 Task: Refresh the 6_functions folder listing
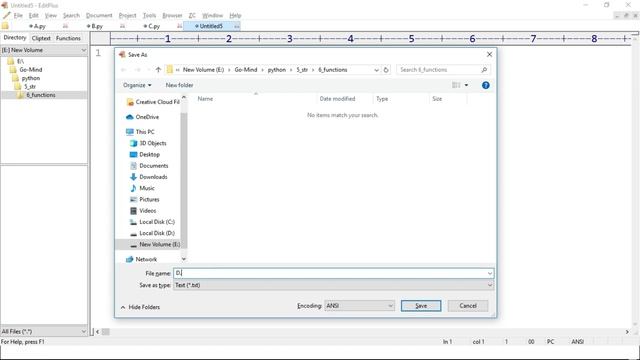tap(386, 70)
